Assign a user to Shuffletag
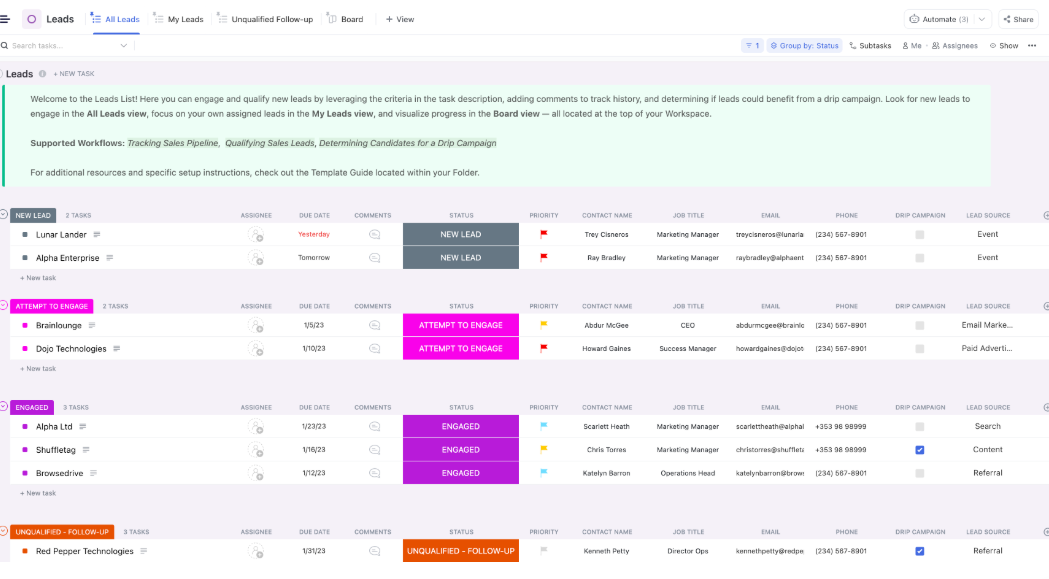The width and height of the screenshot is (1049, 579). [x=256, y=450]
